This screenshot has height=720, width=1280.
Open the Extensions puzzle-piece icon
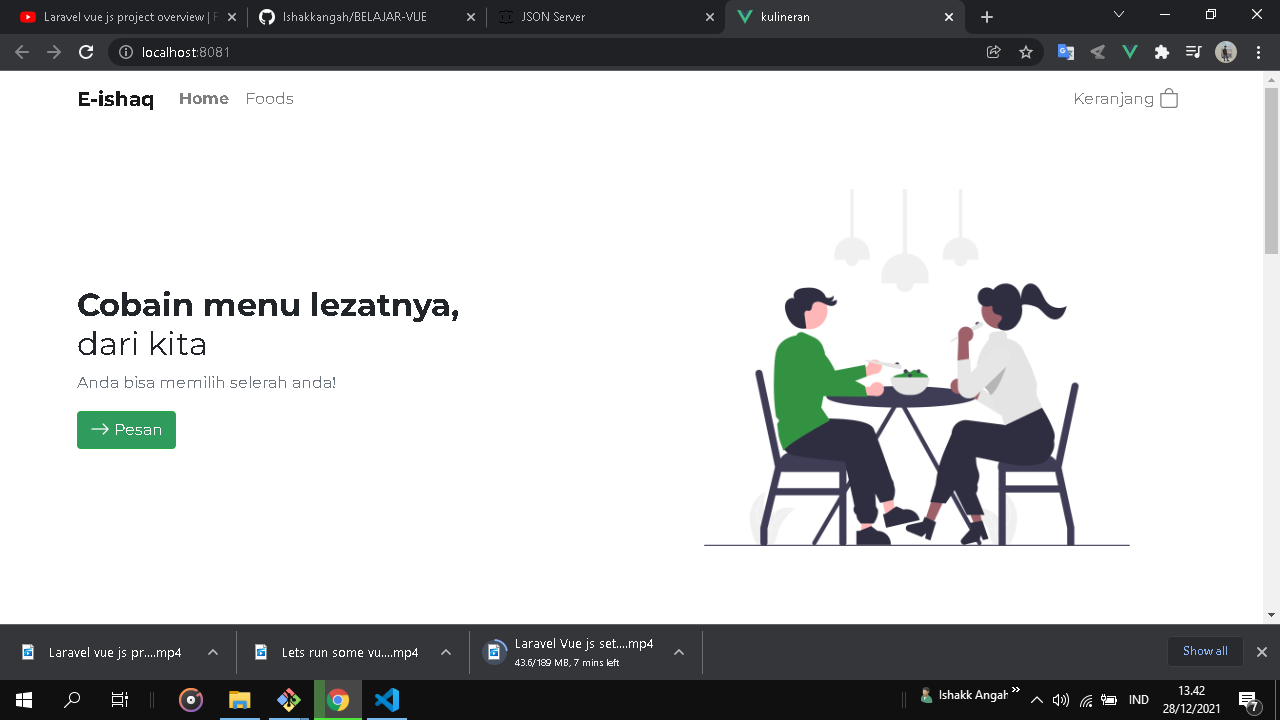click(1161, 52)
